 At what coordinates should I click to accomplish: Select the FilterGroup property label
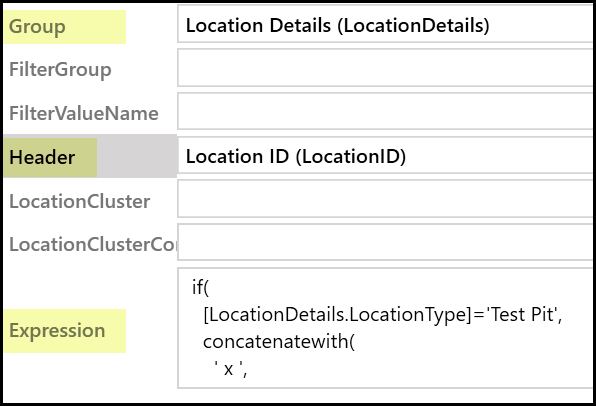60,70
